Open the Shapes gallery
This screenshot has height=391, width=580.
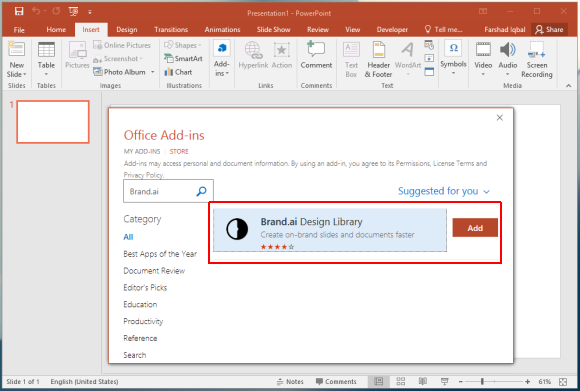click(183, 45)
